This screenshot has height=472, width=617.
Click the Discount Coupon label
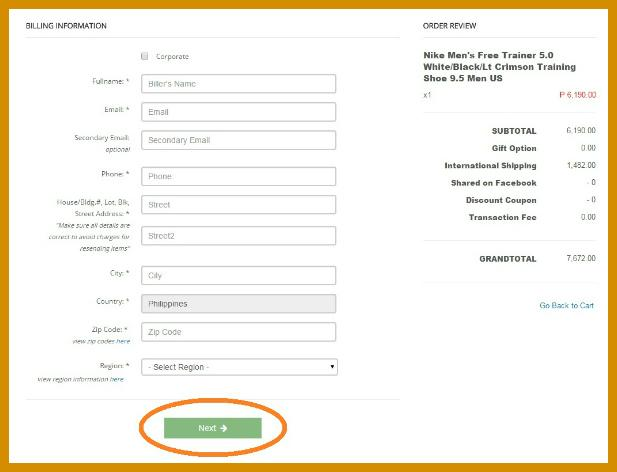(x=501, y=200)
